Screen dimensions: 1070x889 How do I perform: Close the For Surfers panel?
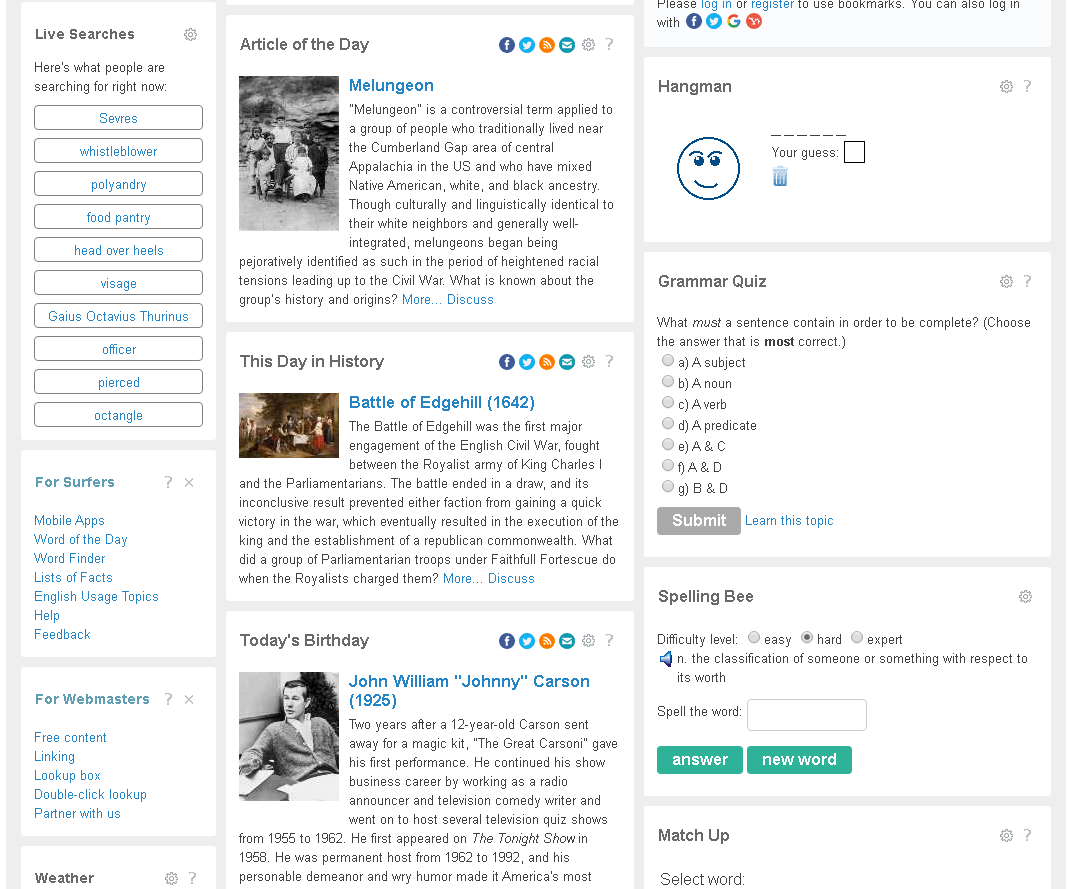[189, 482]
